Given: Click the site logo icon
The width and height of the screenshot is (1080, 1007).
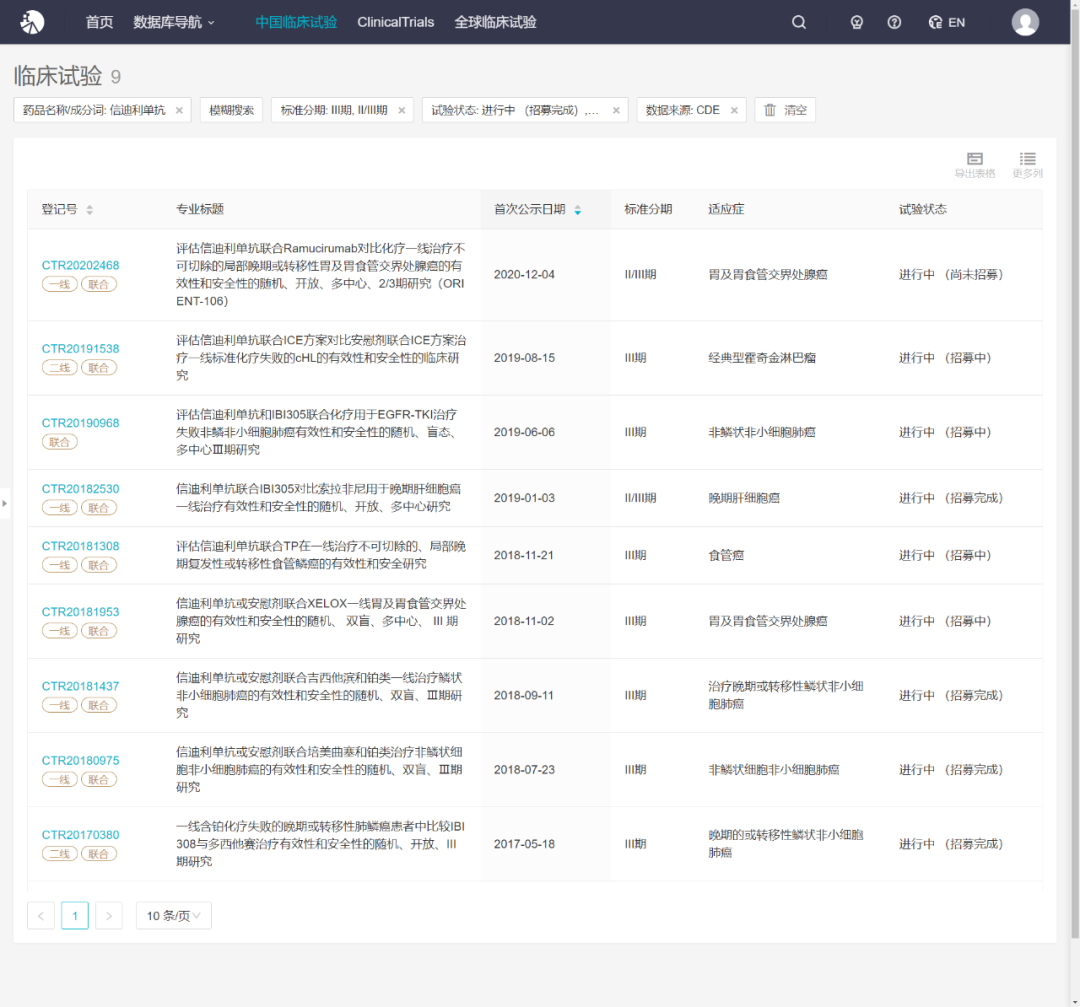Looking at the screenshot, I should point(32,22).
